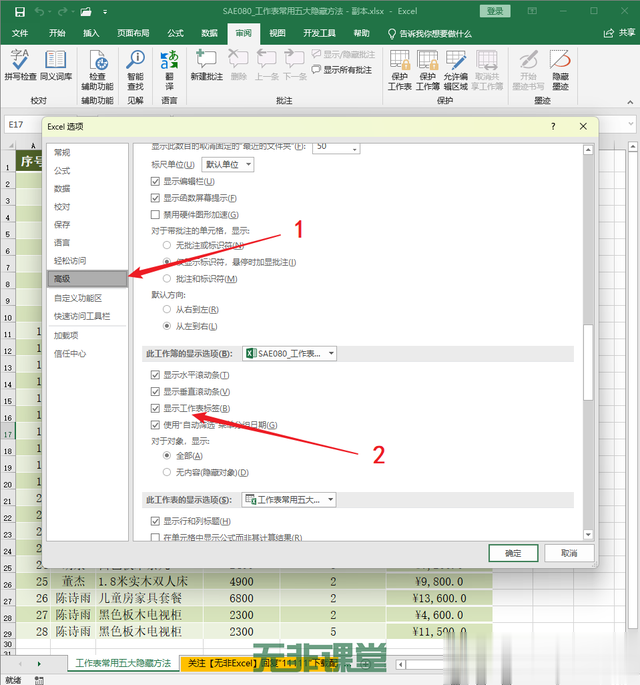This screenshot has width=640, height=685.
Task: Select 无批注或标识符 radio button
Action: [167, 245]
